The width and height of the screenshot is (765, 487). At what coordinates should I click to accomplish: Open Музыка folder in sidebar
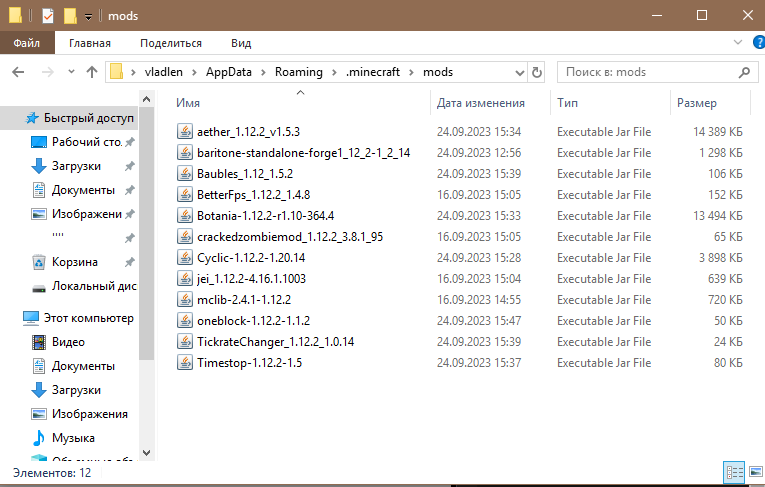pyautogui.click(x=73, y=438)
